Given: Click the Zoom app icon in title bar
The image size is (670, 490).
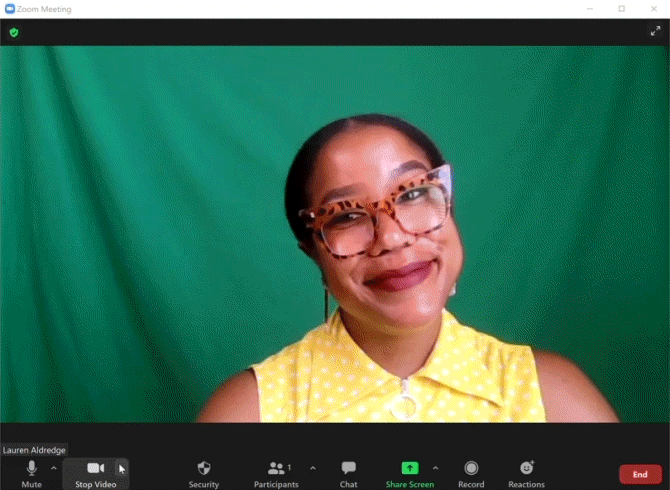Looking at the screenshot, I should (x=10, y=9).
